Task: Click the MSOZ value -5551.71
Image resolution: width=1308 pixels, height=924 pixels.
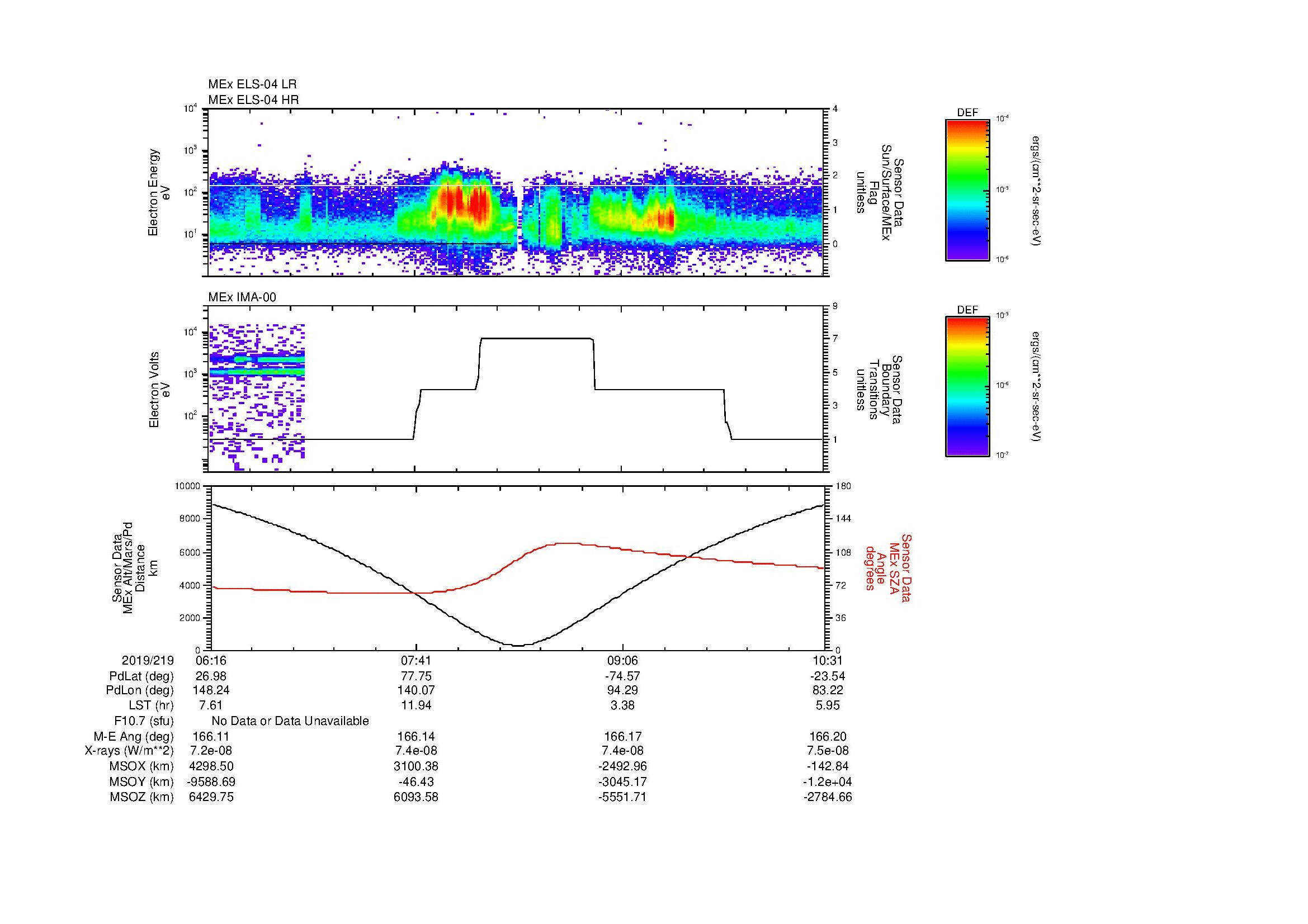Action: (622, 797)
